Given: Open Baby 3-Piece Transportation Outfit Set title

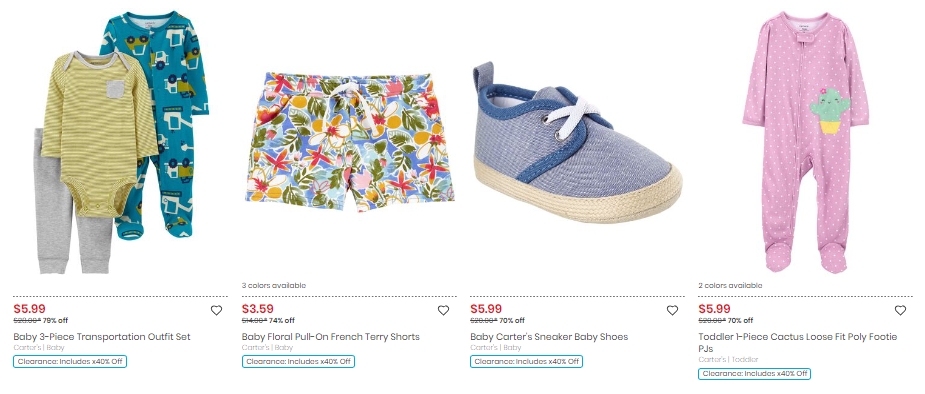Looking at the screenshot, I should tap(102, 337).
